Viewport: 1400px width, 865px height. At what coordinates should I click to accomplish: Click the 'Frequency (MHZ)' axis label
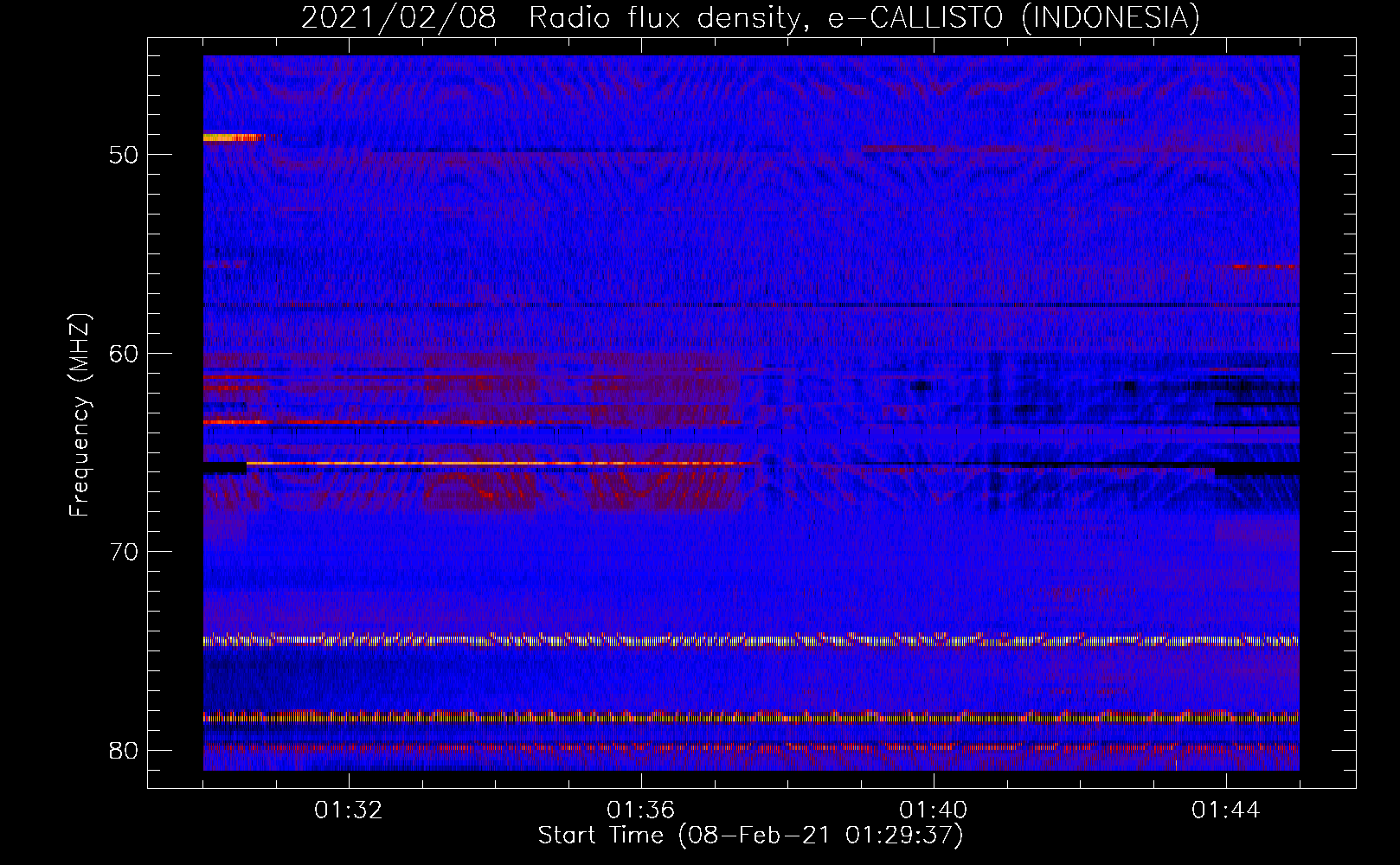(x=80, y=414)
